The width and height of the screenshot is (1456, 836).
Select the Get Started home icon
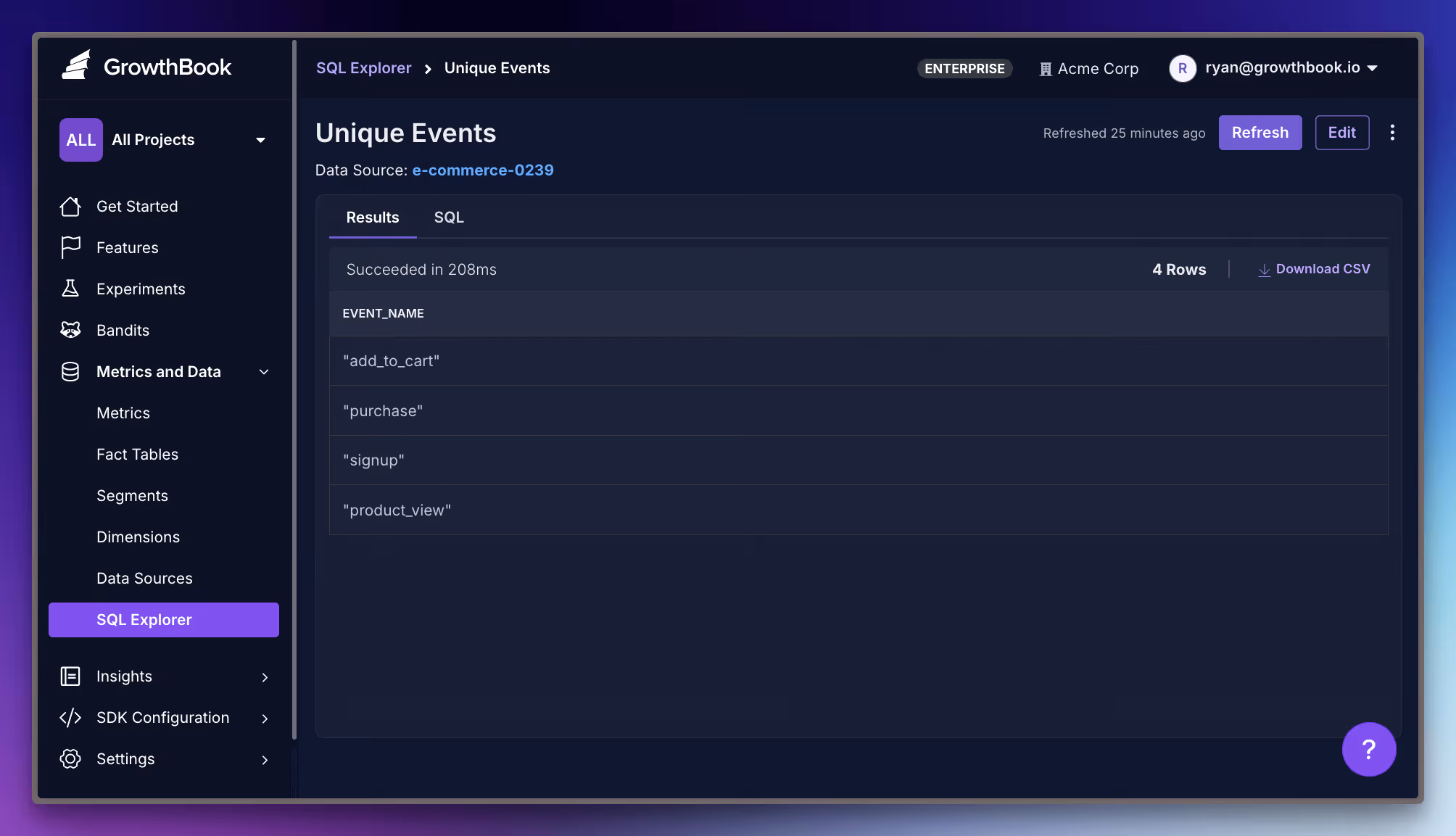pos(71,206)
